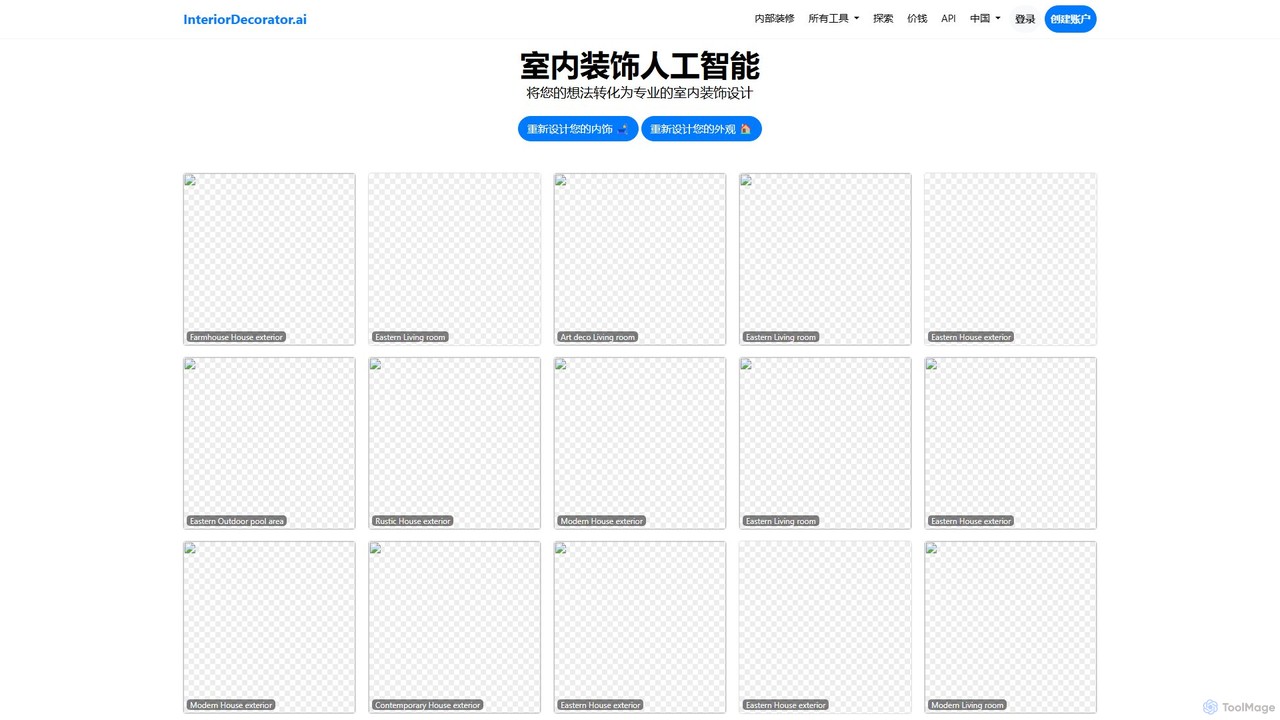The width and height of the screenshot is (1280, 720).
Task: Open the 价钱 pricing page
Action: 917,19
